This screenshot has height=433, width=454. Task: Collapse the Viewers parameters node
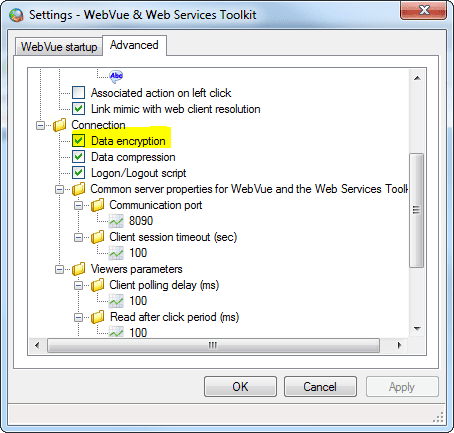[59, 269]
